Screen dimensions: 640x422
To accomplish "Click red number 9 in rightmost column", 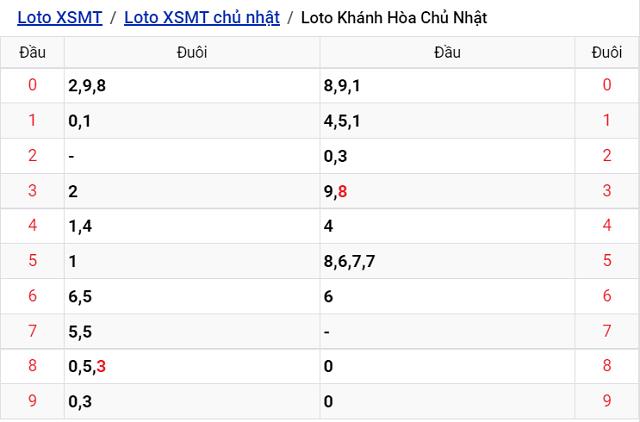I will pos(606,401).
